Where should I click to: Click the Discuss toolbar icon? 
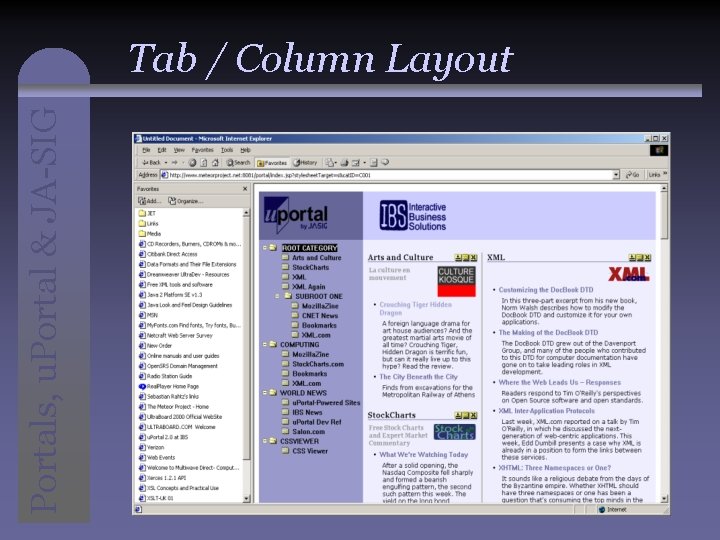(374, 163)
